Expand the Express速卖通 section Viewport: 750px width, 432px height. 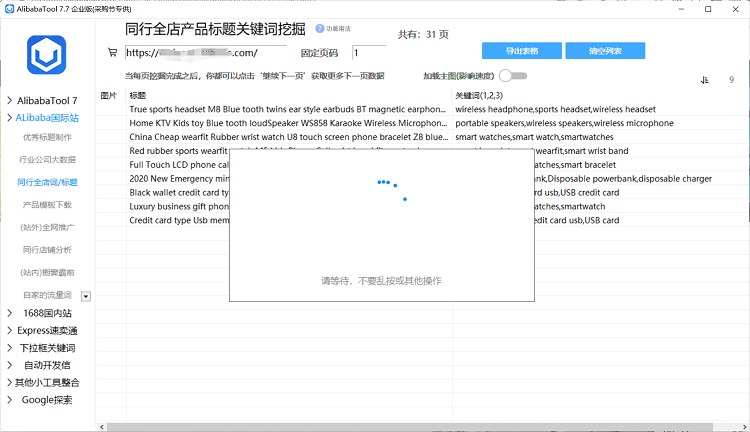(10, 330)
